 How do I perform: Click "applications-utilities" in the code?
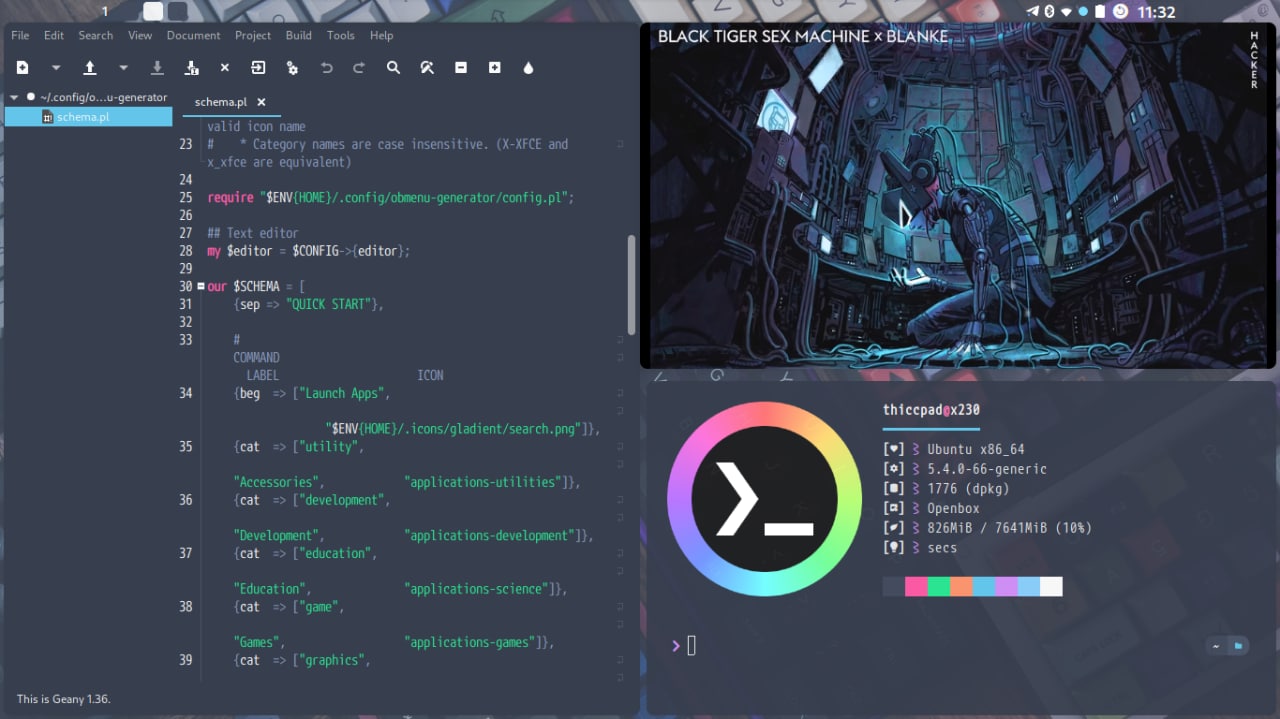pyautogui.click(x=484, y=482)
